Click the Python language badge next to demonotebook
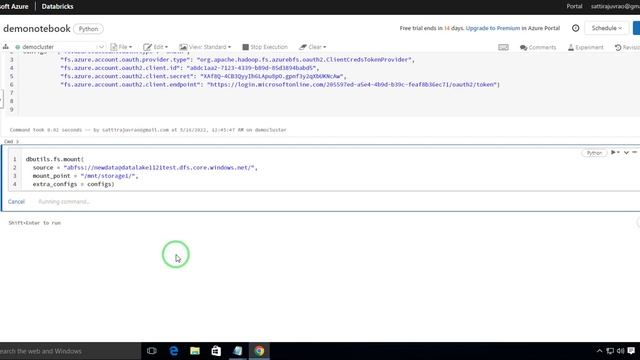640x360 pixels. [x=88, y=29]
